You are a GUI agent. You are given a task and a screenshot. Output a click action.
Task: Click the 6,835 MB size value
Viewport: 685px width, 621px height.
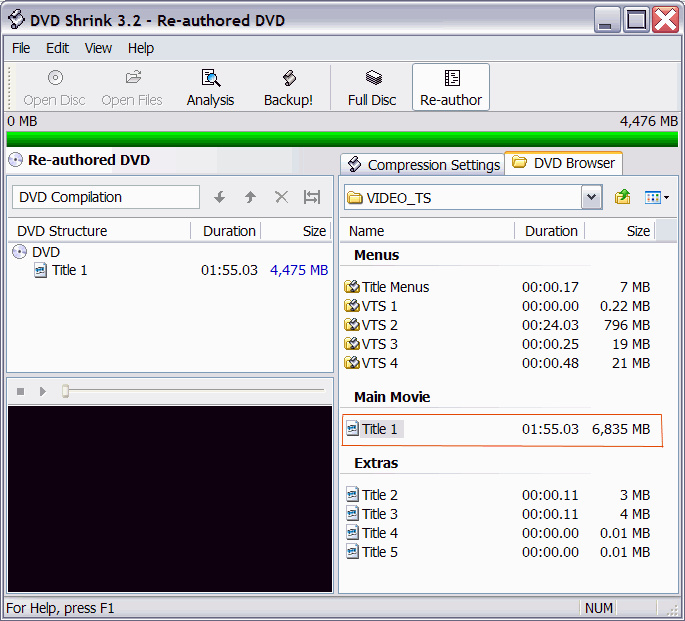coord(621,429)
